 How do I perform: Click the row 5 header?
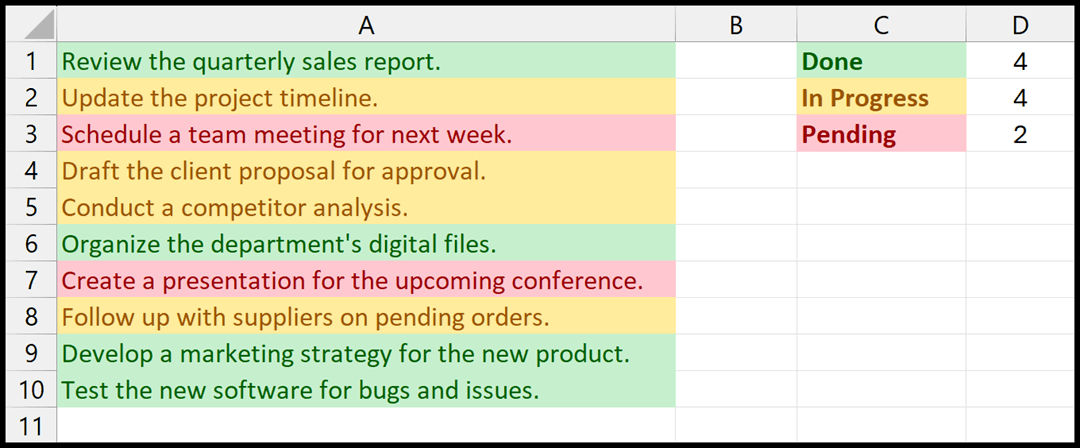click(32, 207)
